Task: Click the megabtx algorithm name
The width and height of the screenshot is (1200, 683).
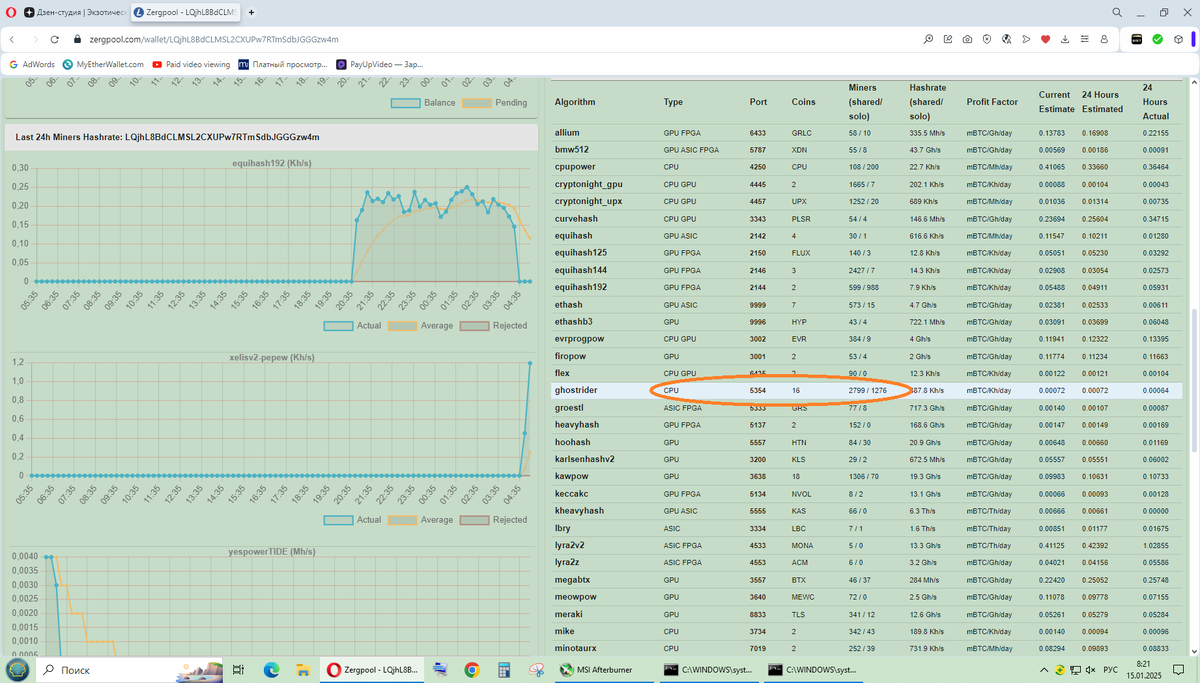Action: click(572, 579)
